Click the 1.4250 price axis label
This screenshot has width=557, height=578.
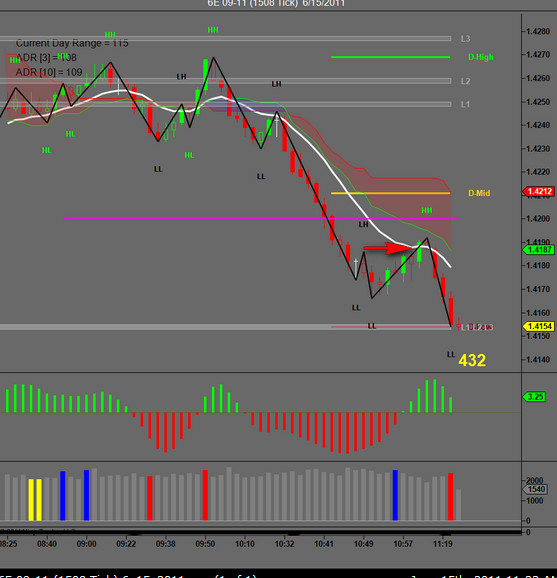point(538,102)
